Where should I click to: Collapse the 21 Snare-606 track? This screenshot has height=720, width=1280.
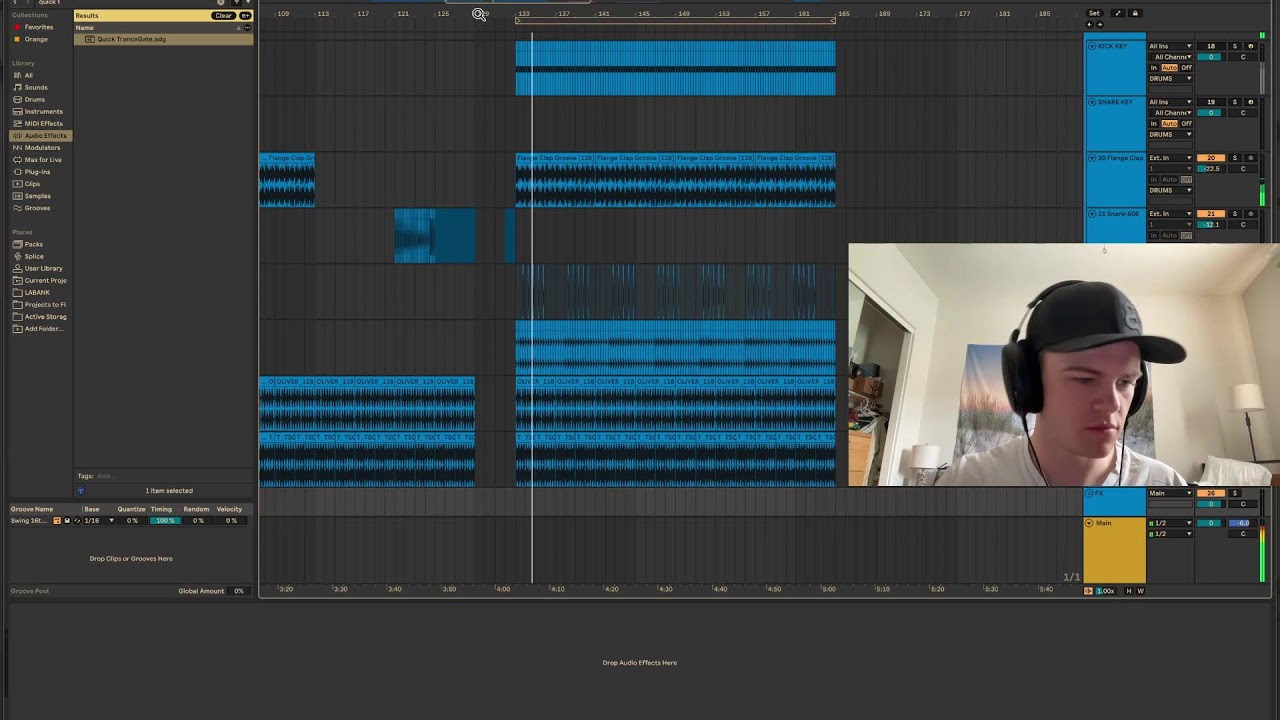(x=1092, y=214)
